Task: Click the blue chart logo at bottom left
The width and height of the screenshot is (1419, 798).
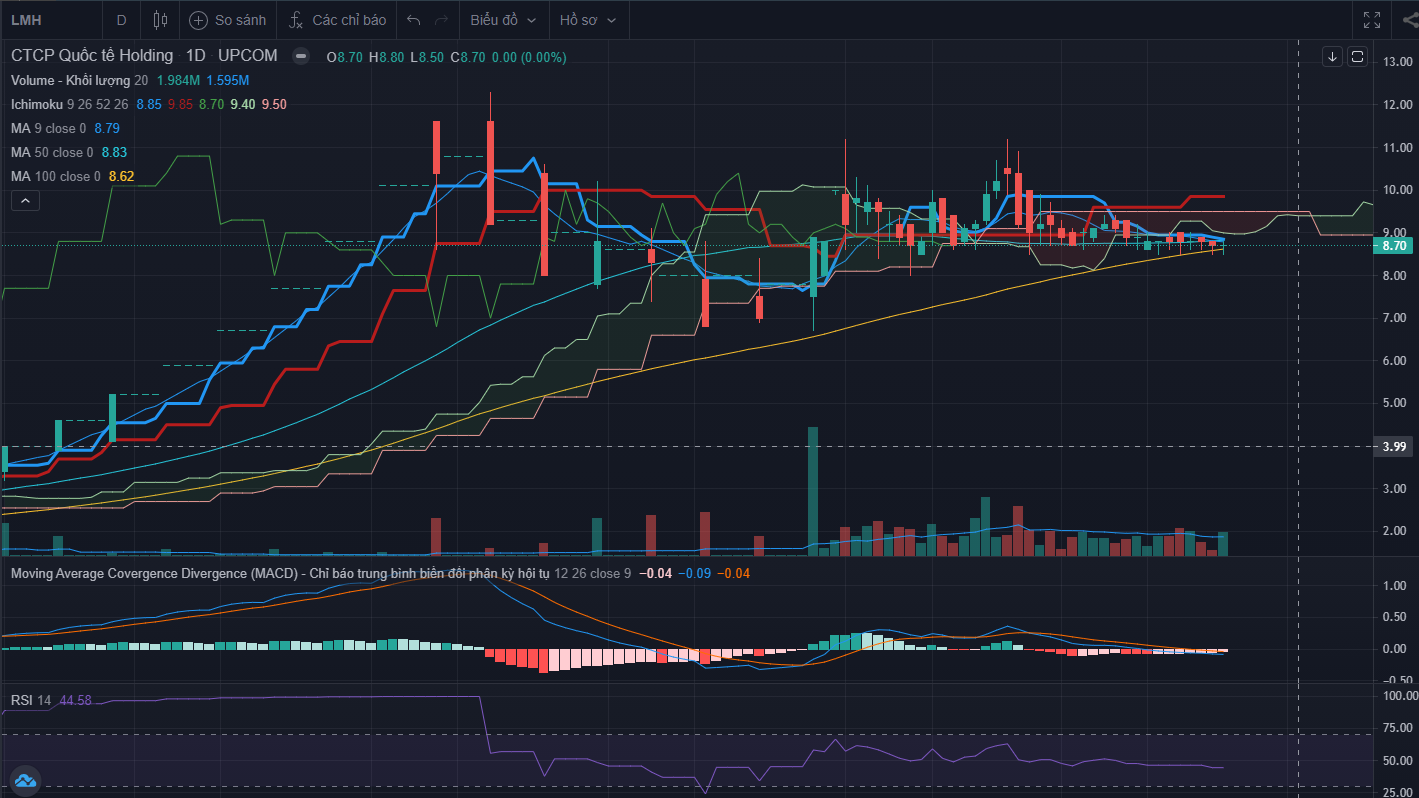Action: coord(24,779)
